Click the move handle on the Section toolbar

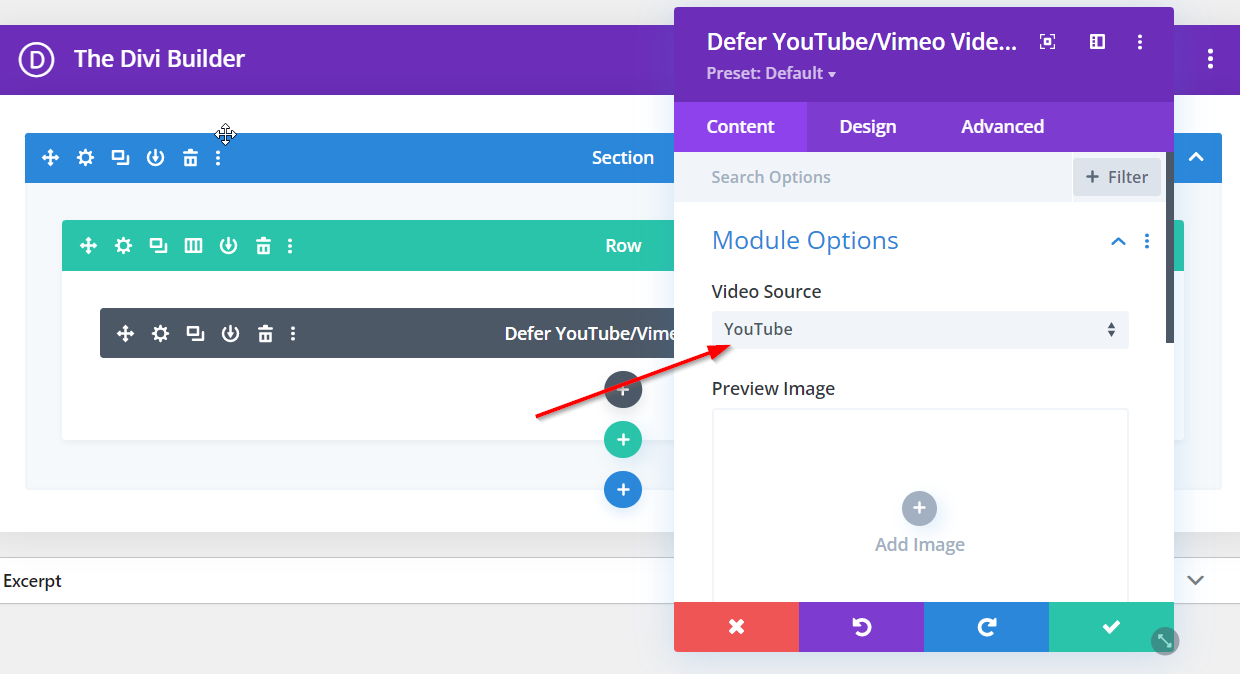point(50,157)
